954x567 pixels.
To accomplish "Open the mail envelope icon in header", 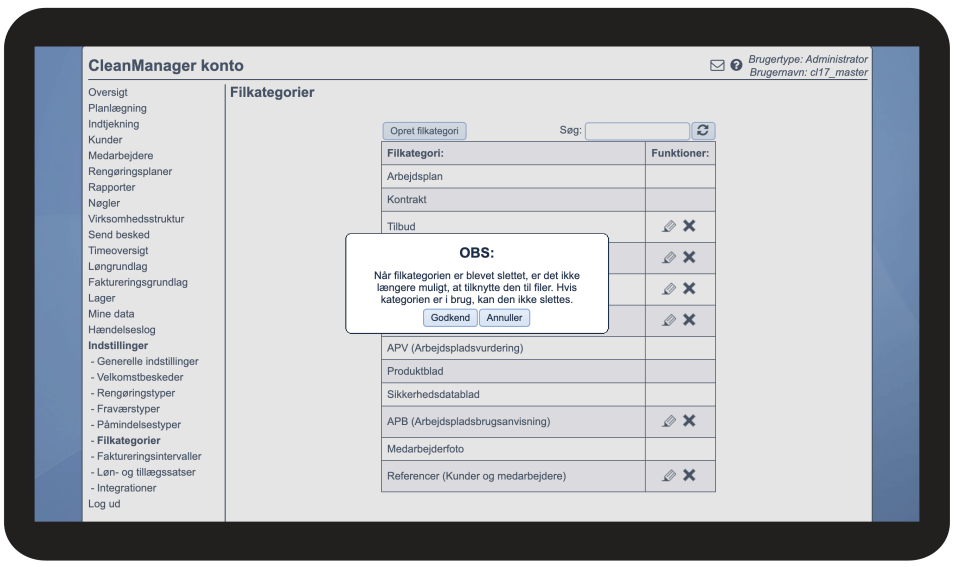I will (717, 65).
